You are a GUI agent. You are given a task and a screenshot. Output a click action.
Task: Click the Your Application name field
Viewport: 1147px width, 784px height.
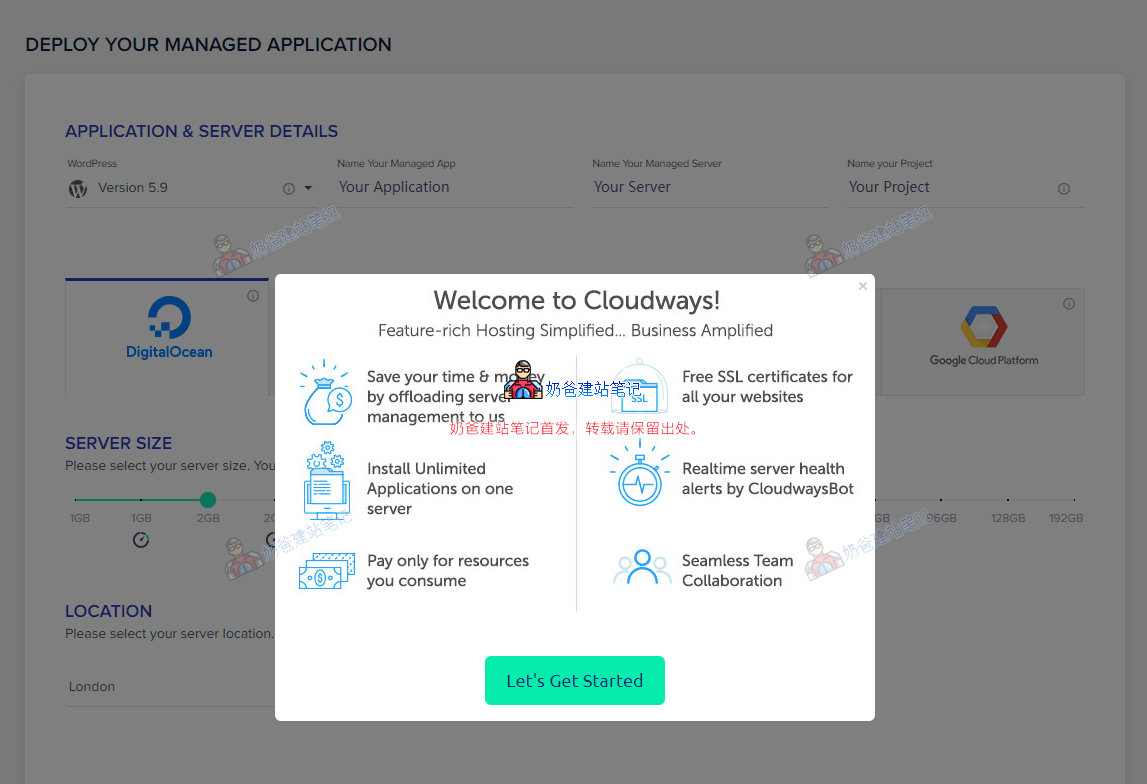tap(454, 188)
